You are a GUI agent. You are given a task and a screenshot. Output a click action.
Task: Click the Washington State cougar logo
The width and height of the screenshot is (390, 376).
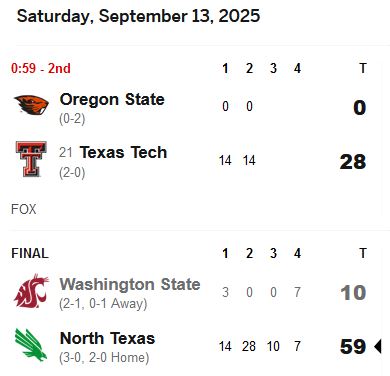pyautogui.click(x=31, y=291)
